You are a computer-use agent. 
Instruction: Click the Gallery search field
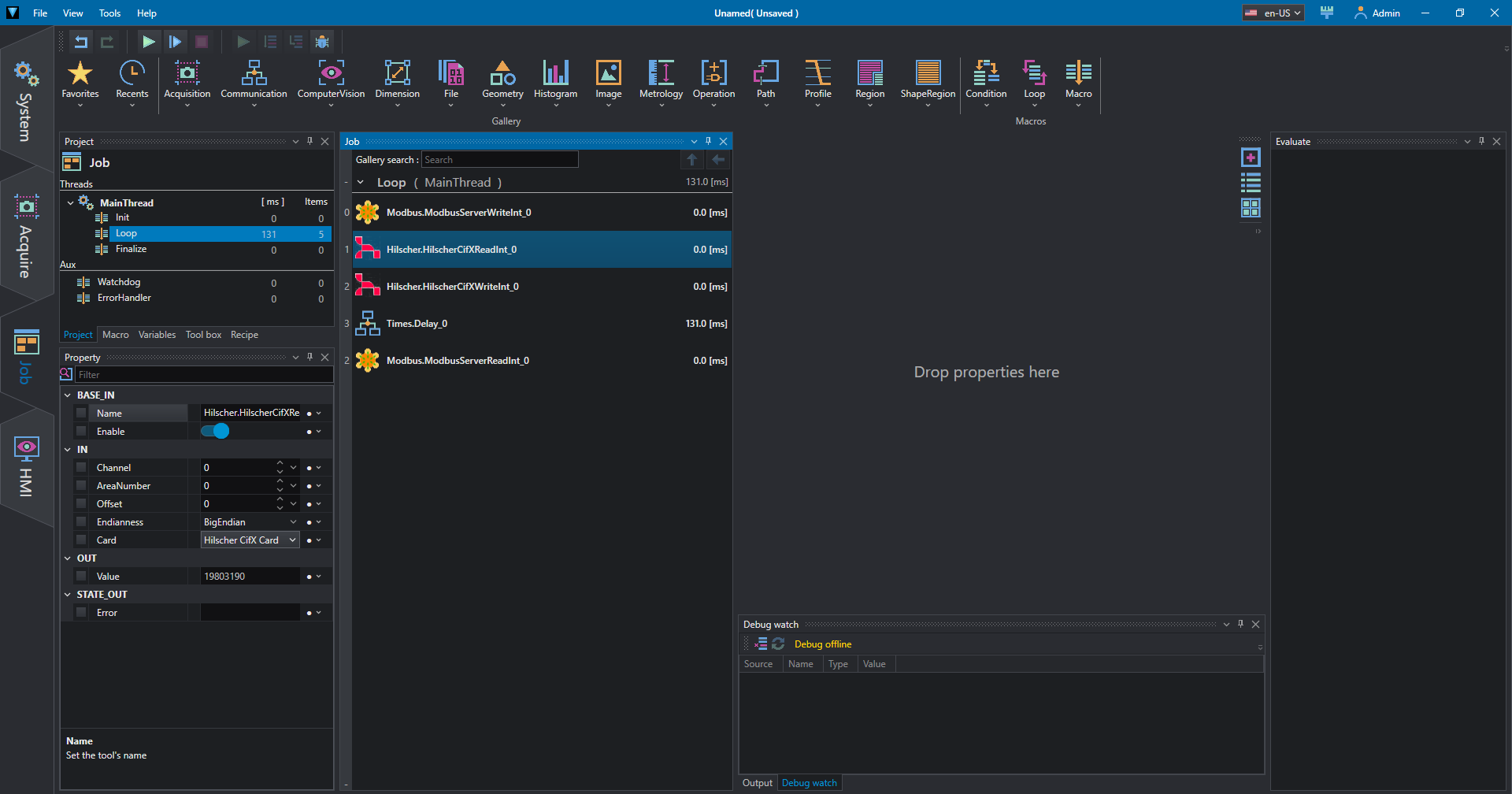tap(499, 160)
